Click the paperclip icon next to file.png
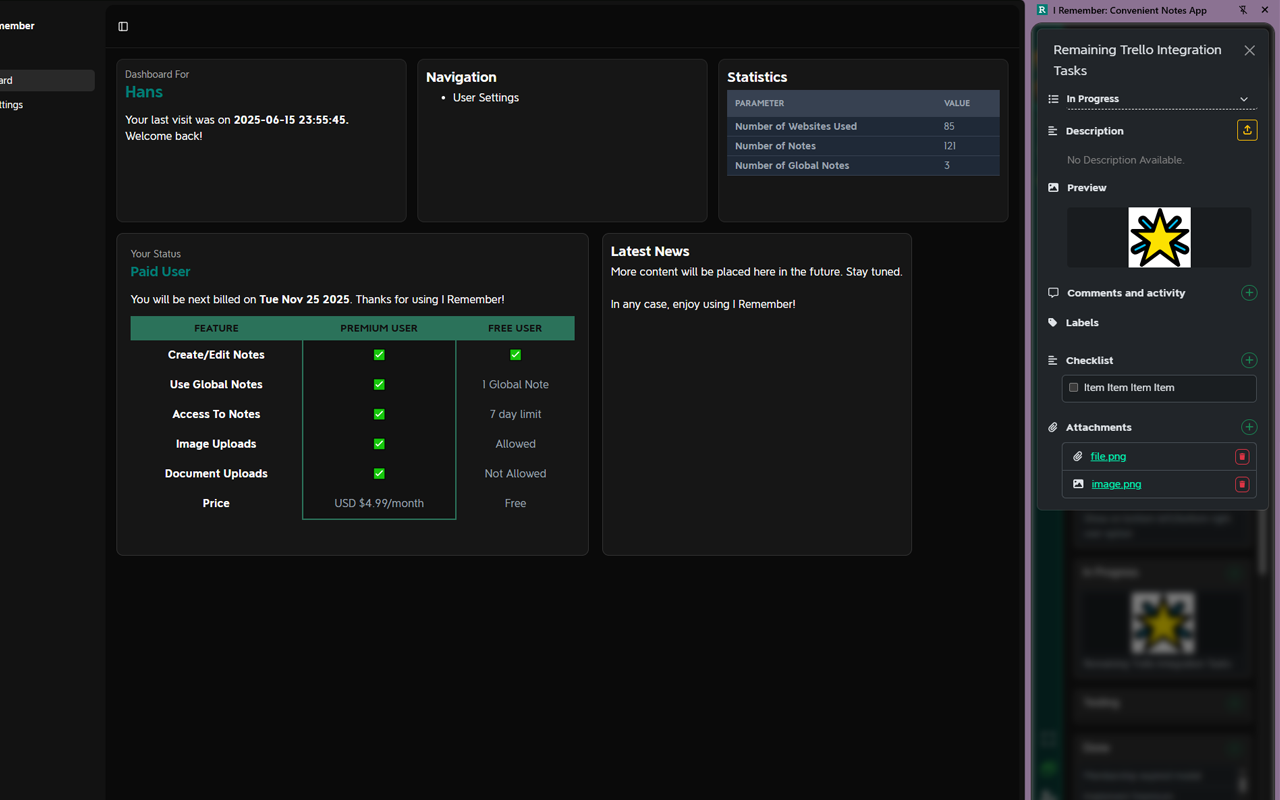The height and width of the screenshot is (800, 1280). pyautogui.click(x=1078, y=456)
